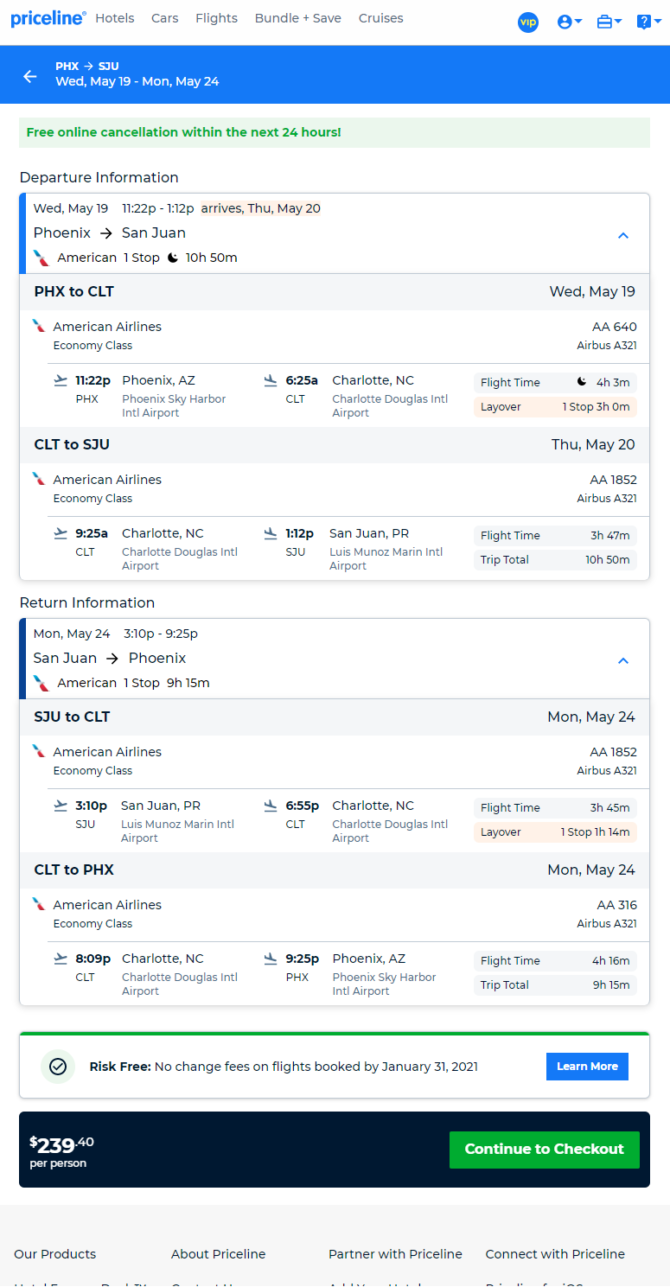Open the help question mark menu

647,22
